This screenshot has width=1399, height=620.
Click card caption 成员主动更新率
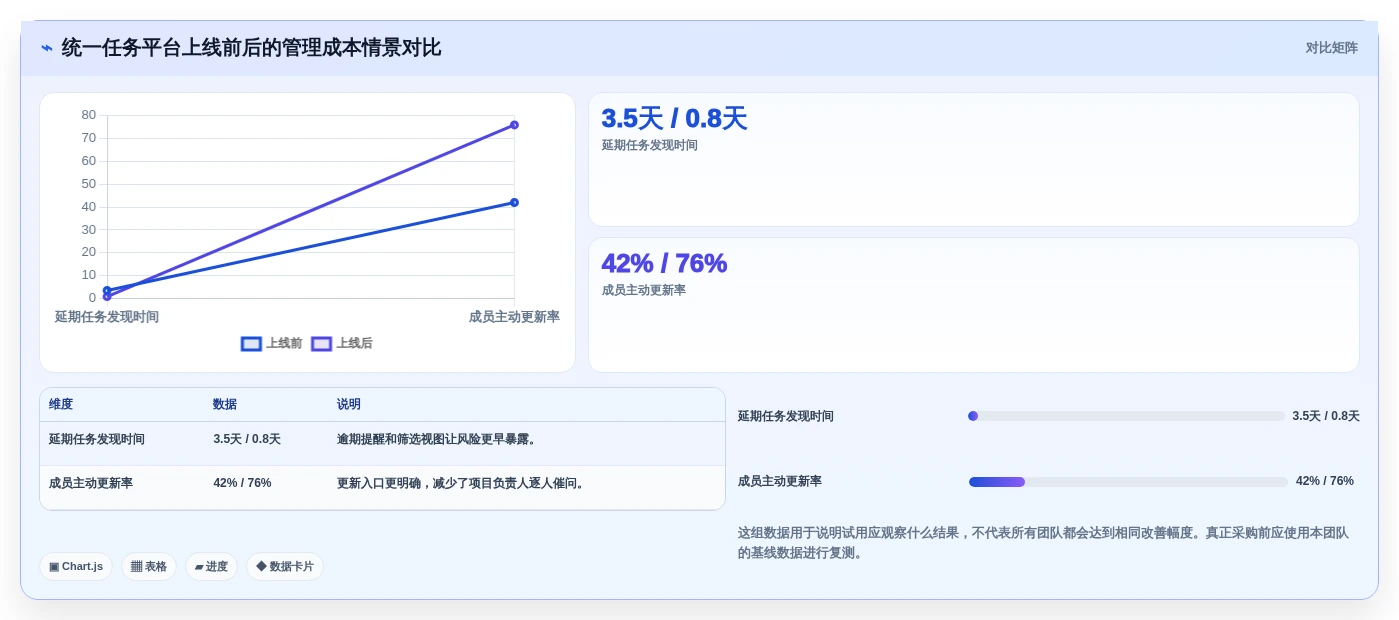(x=644, y=290)
